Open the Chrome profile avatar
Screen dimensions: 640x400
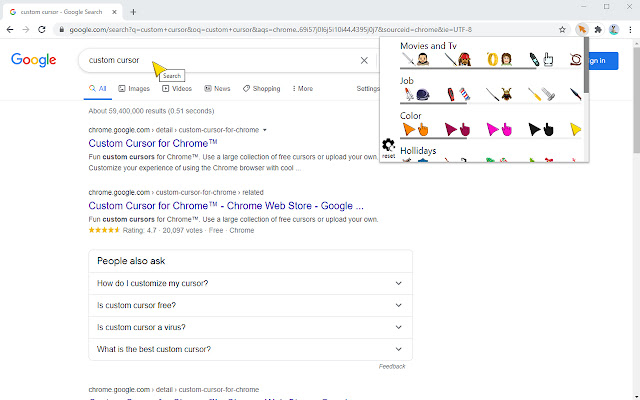tap(613, 29)
